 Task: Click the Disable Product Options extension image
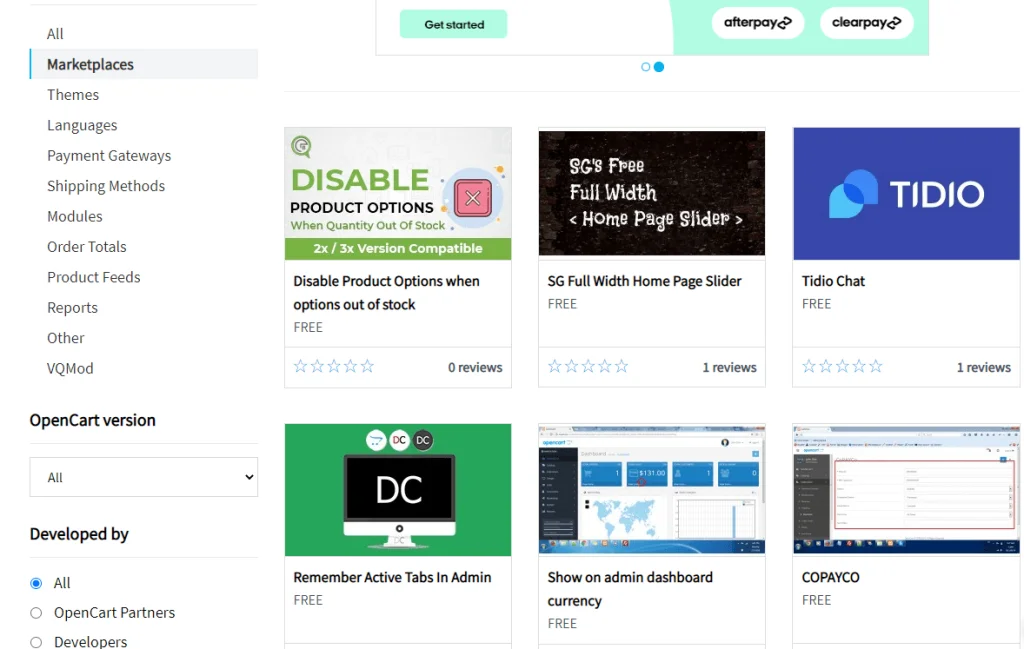click(398, 194)
